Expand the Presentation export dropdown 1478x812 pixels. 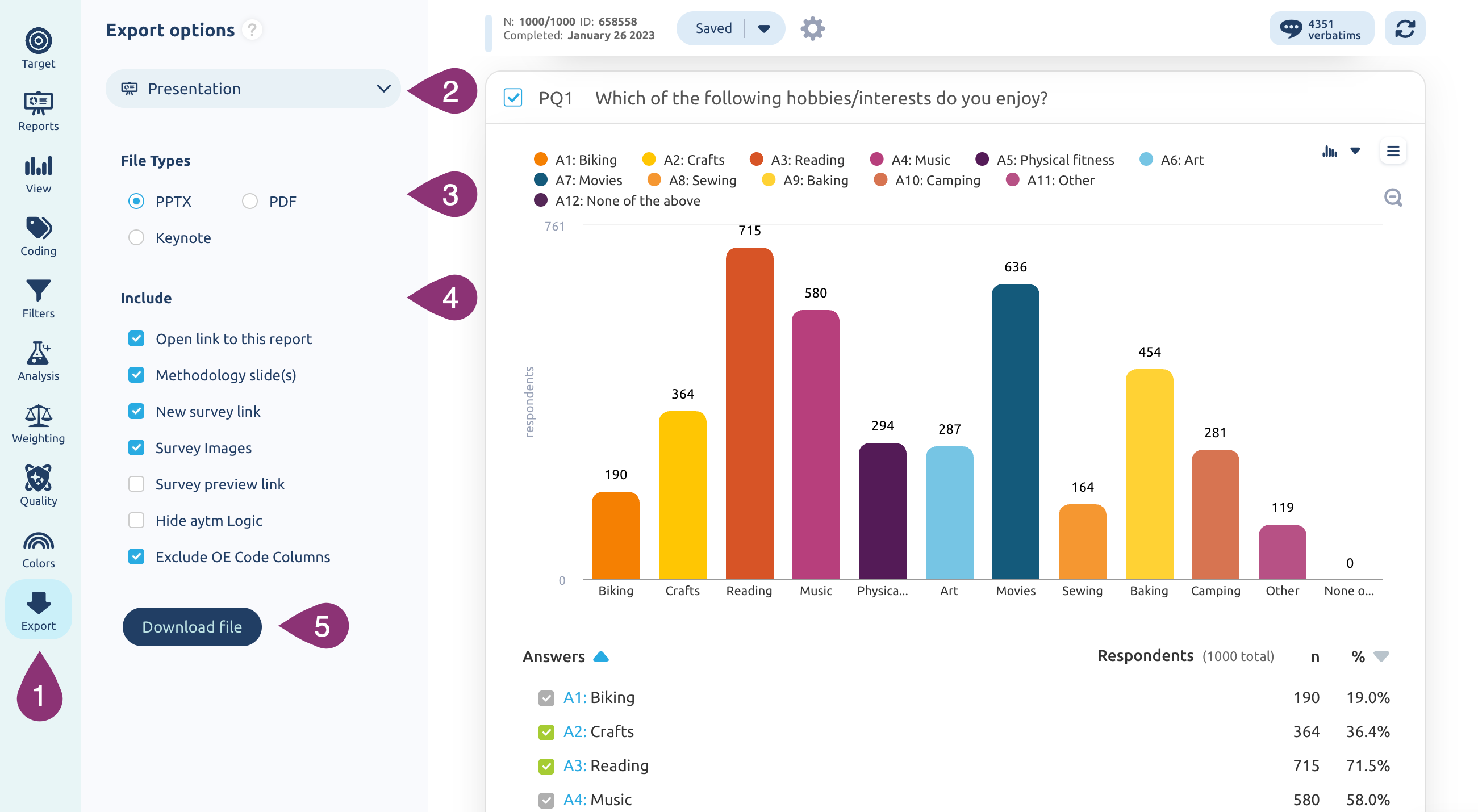click(x=253, y=89)
